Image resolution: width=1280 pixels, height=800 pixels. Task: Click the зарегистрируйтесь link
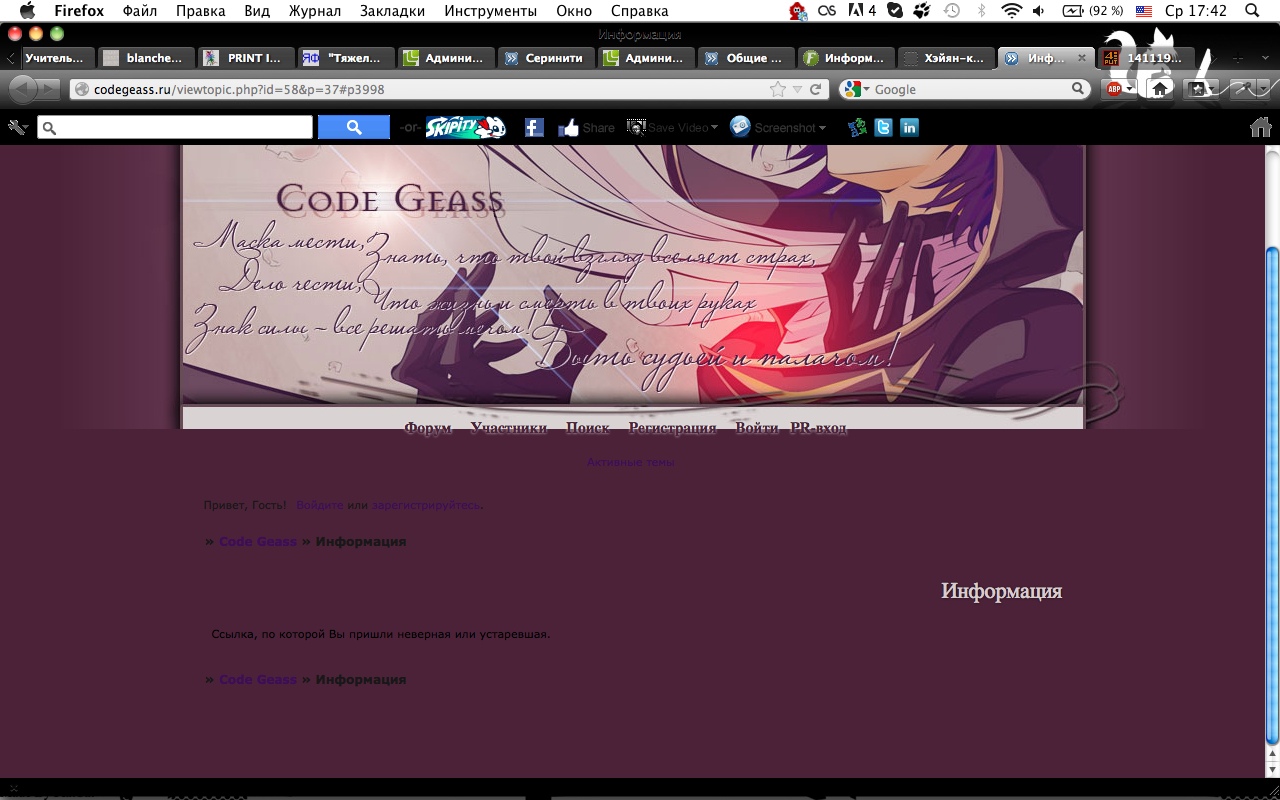click(x=426, y=506)
